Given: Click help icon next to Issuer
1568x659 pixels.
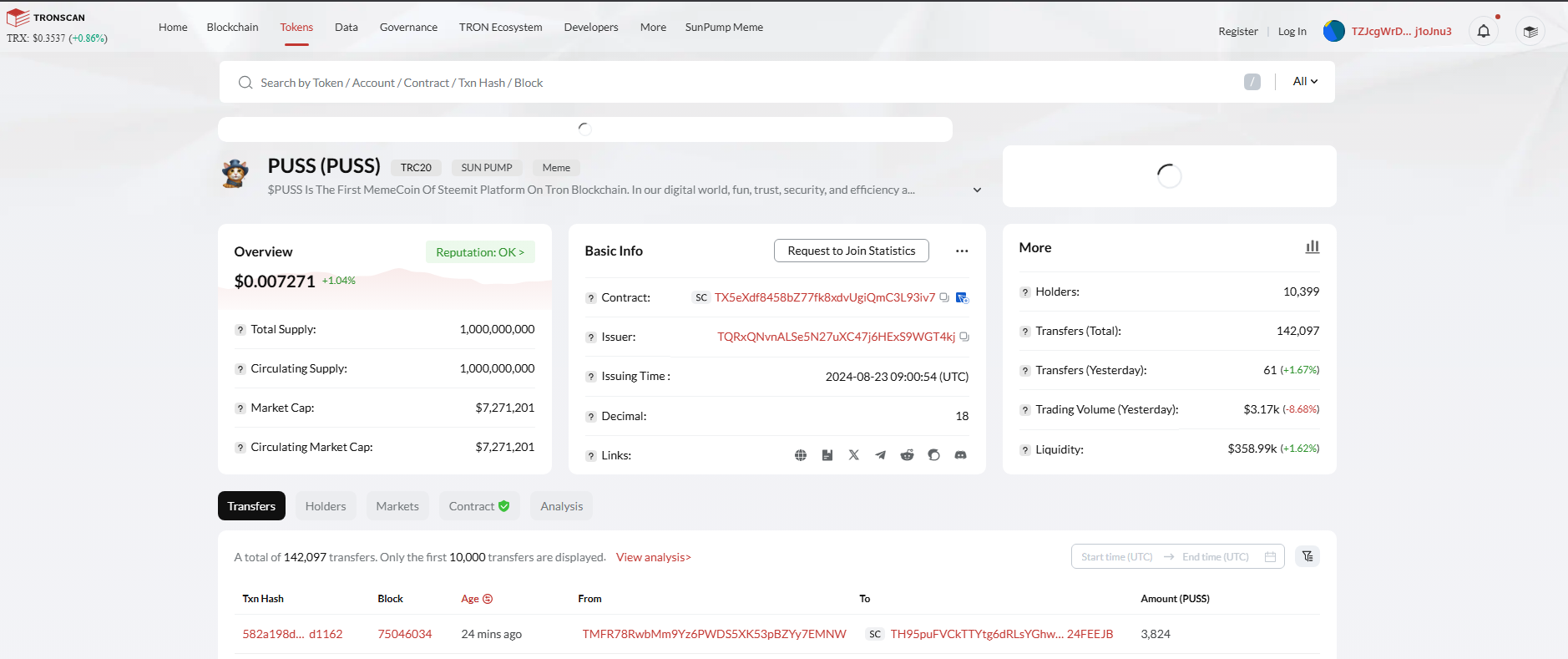Looking at the screenshot, I should tap(591, 337).
